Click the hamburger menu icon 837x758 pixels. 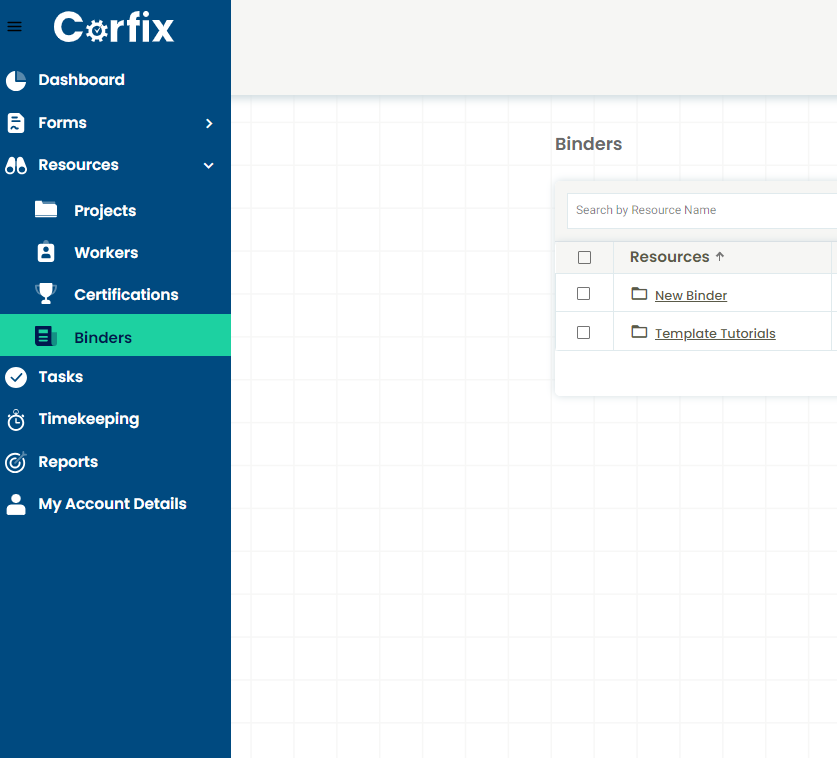click(x=14, y=27)
